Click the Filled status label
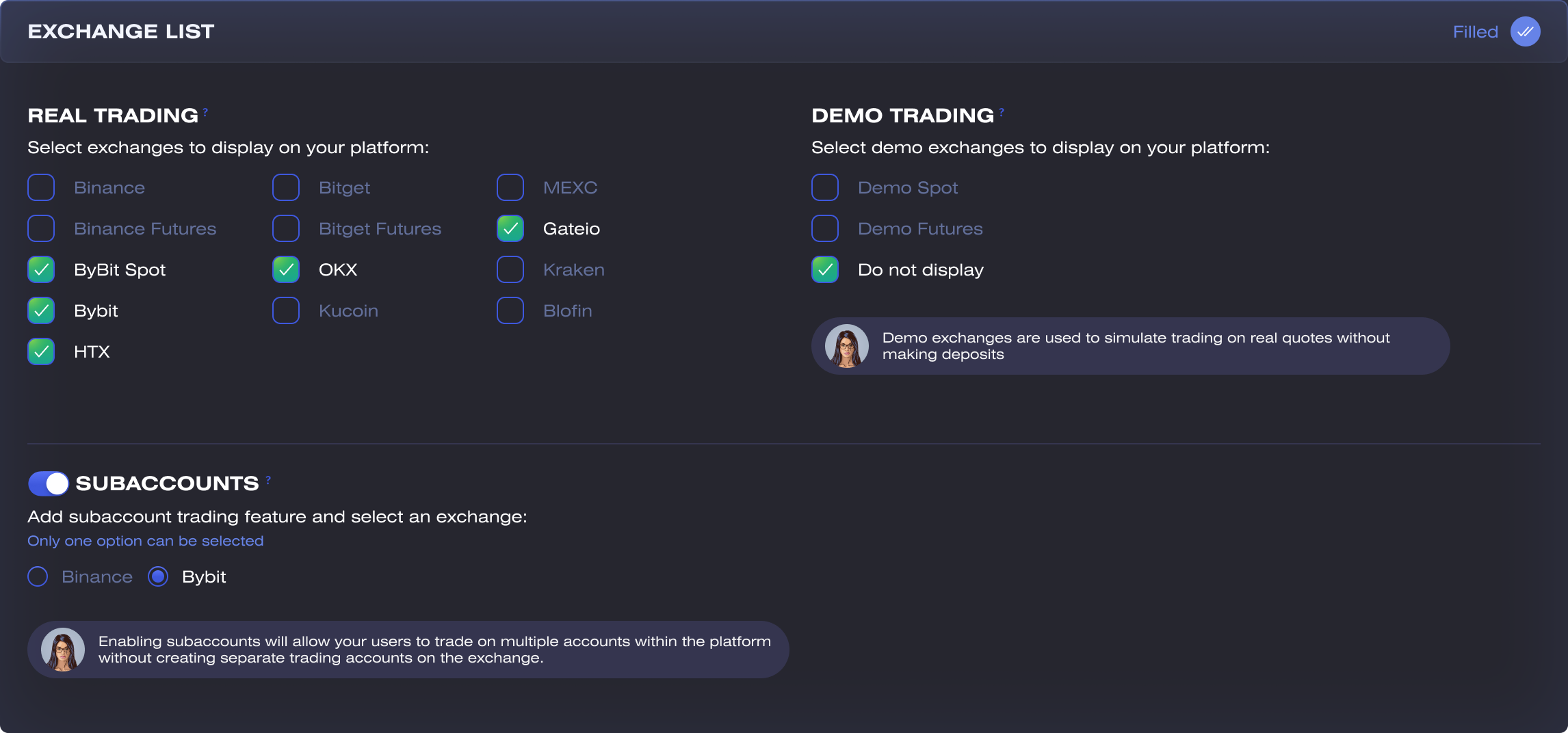Screen dimensions: 1568x733 (1476, 31)
